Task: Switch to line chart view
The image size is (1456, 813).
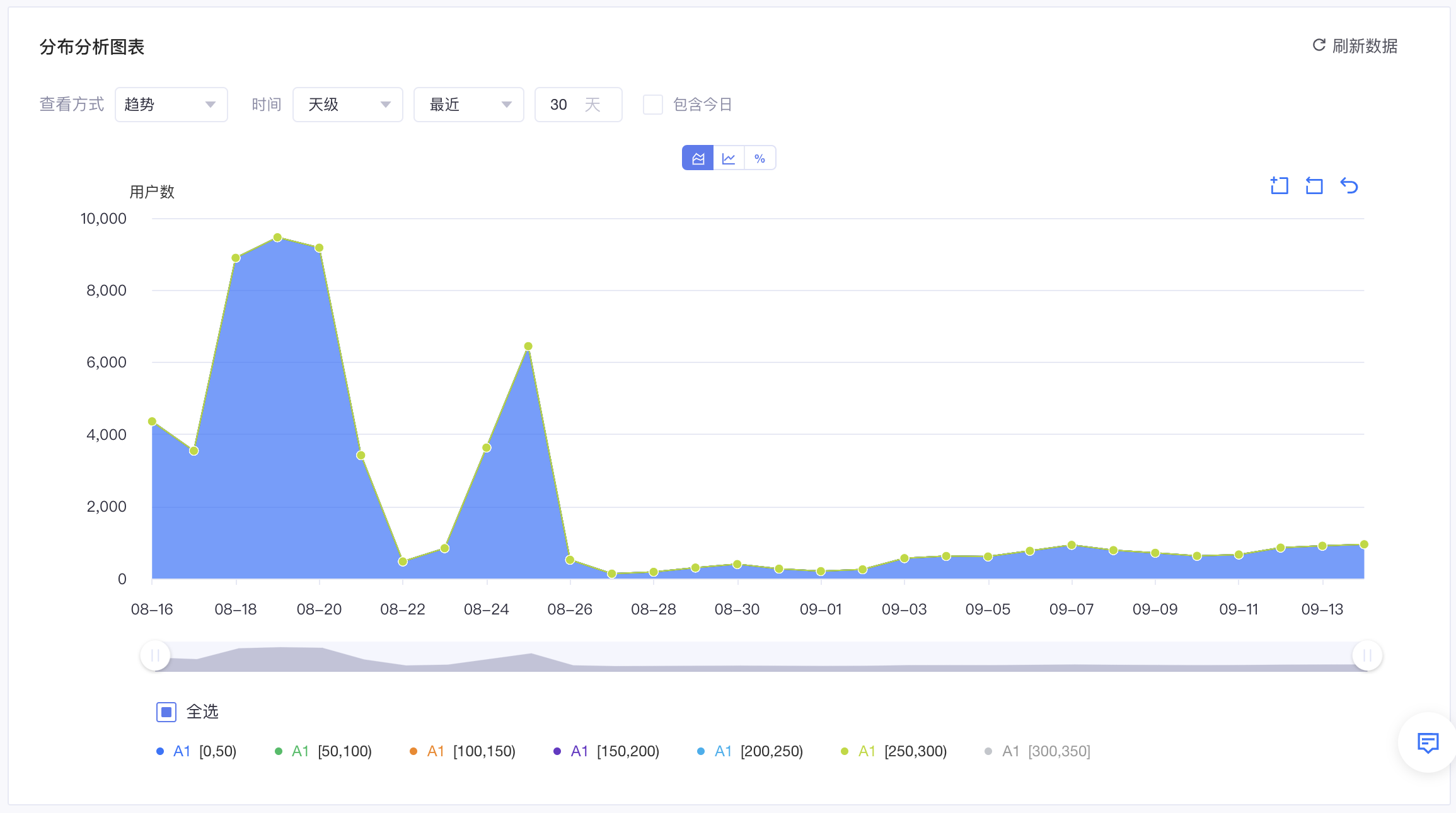Action: tap(729, 158)
